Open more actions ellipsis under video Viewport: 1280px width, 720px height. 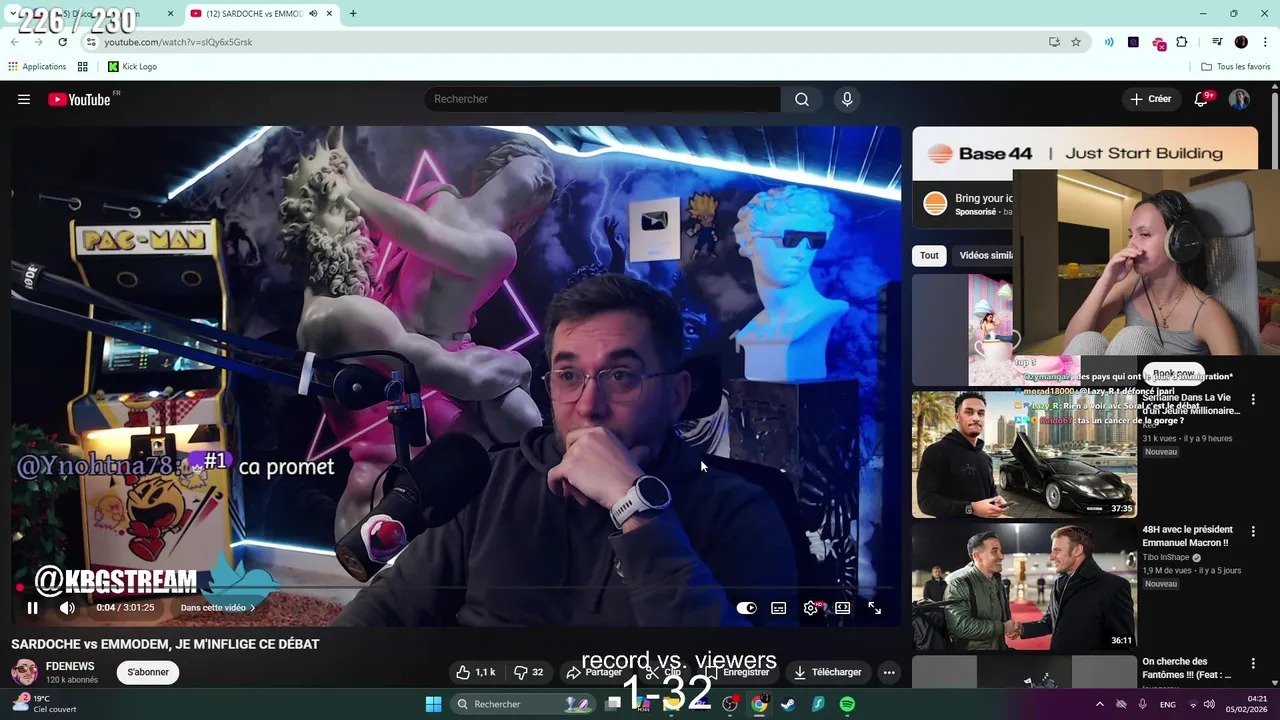[889, 672]
